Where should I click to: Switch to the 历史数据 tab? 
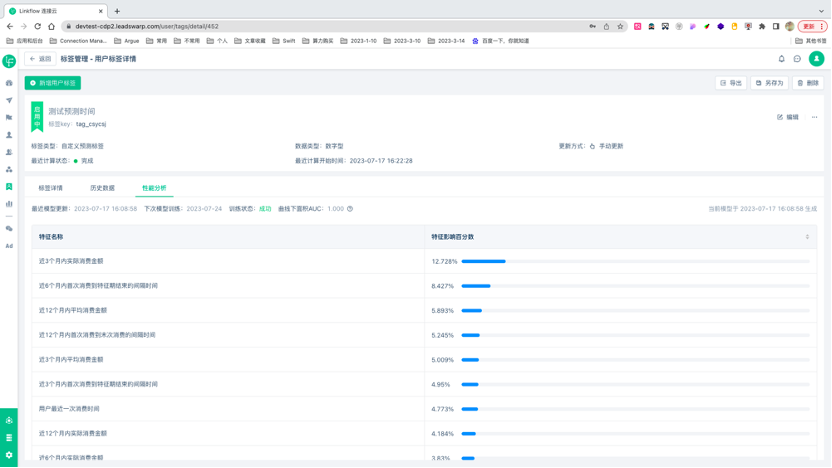(x=102, y=188)
